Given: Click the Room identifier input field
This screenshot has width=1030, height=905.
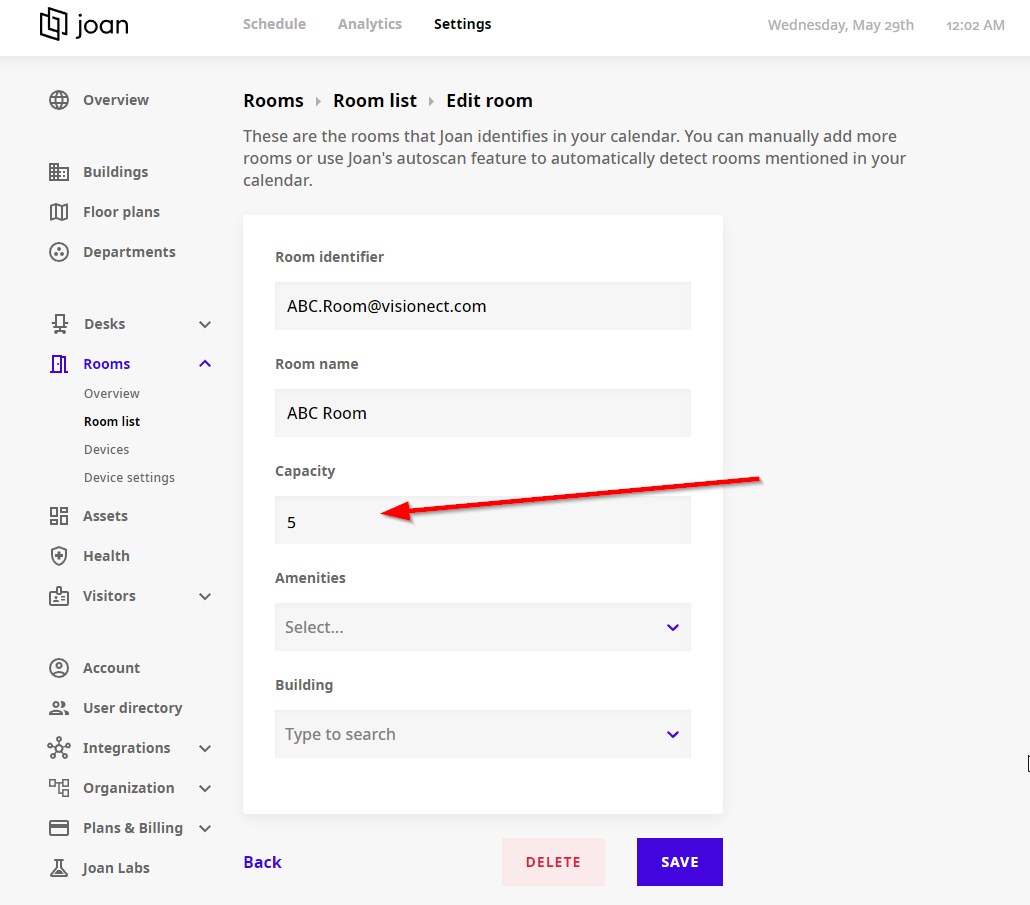Looking at the screenshot, I should (x=483, y=306).
